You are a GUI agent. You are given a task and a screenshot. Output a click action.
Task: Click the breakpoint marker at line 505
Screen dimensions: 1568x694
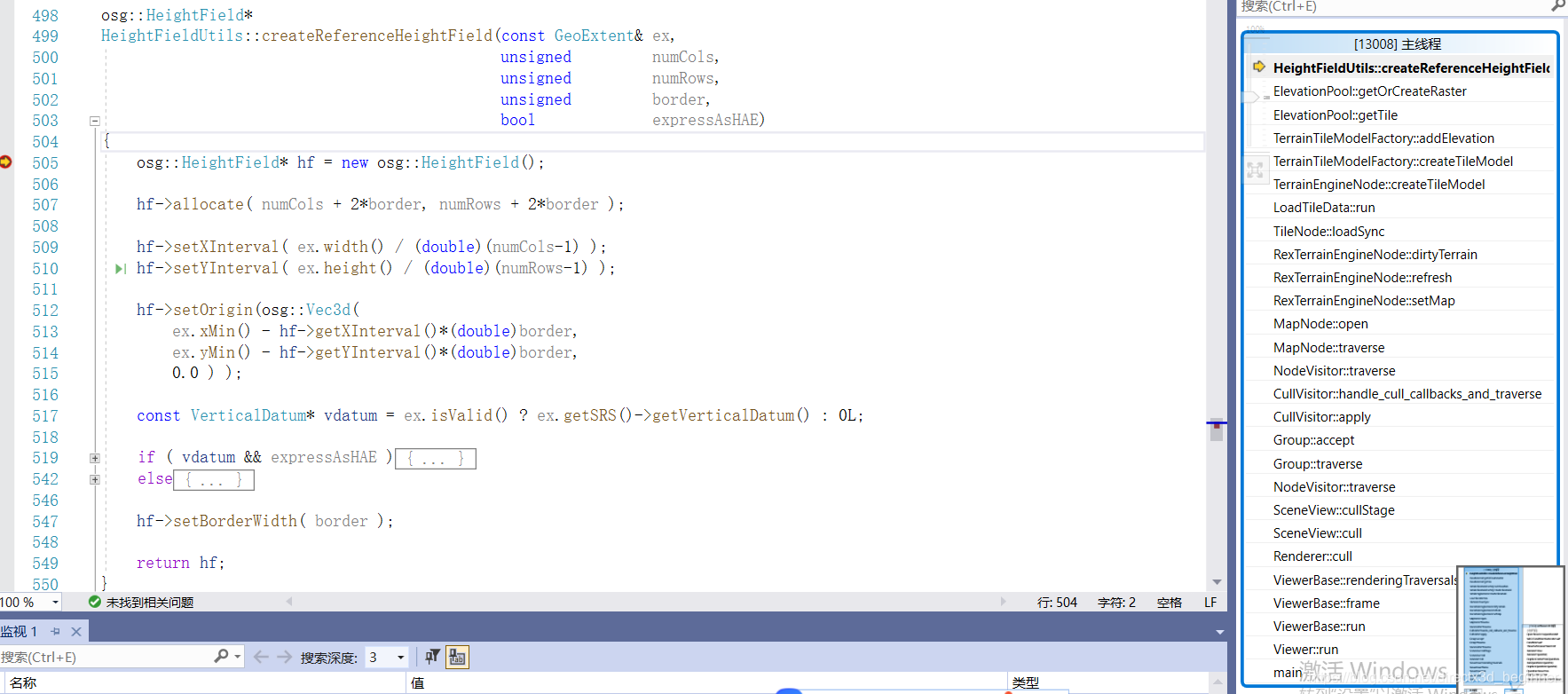5,162
